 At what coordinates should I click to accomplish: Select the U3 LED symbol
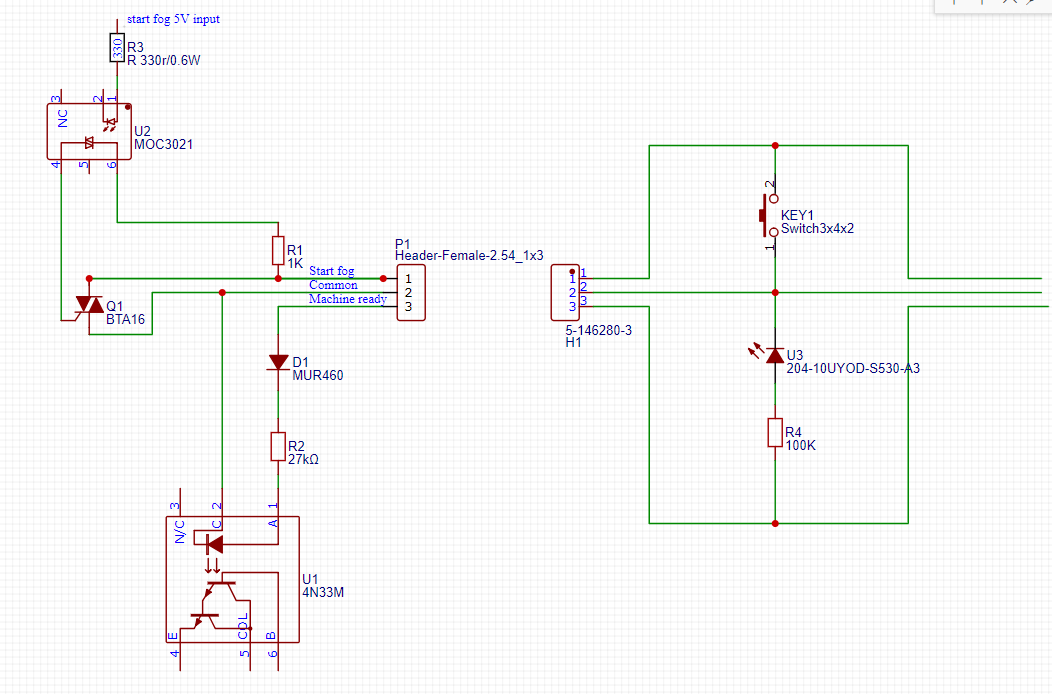pyautogui.click(x=775, y=355)
